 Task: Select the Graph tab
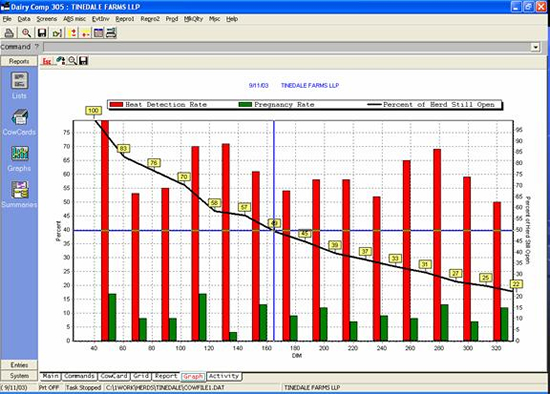coord(193,376)
